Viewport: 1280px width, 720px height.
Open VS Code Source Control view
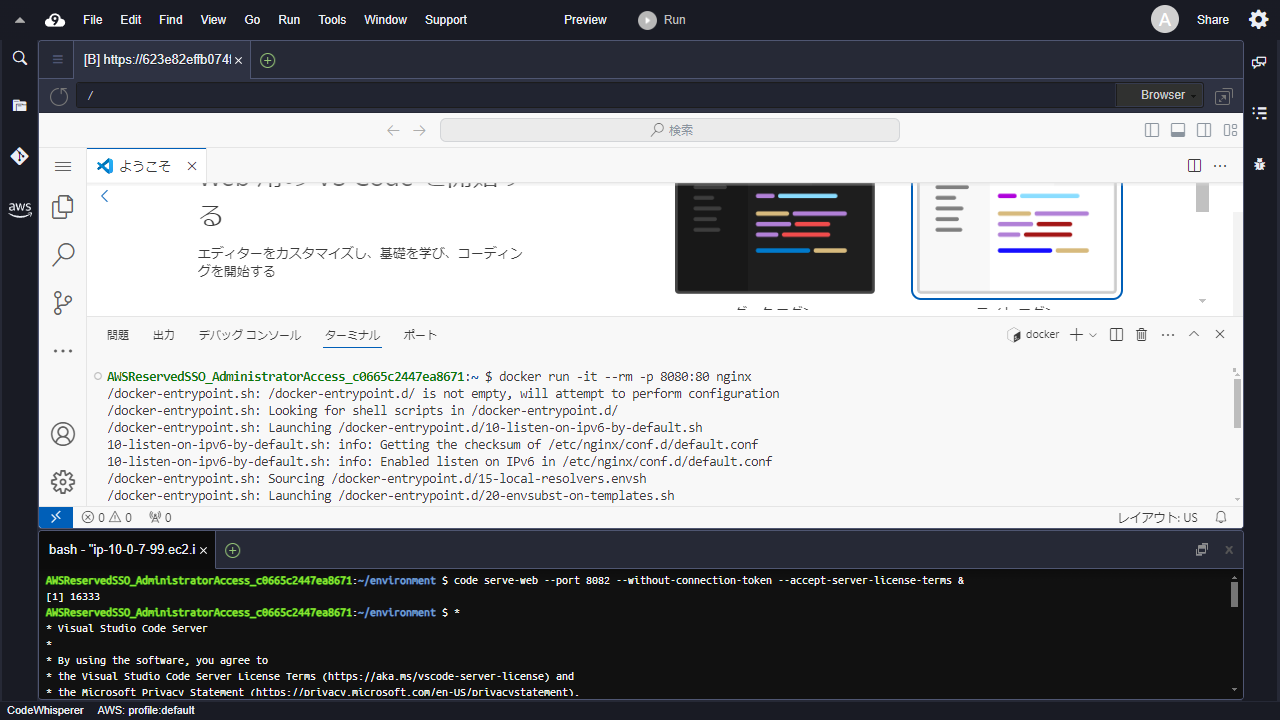pos(63,302)
